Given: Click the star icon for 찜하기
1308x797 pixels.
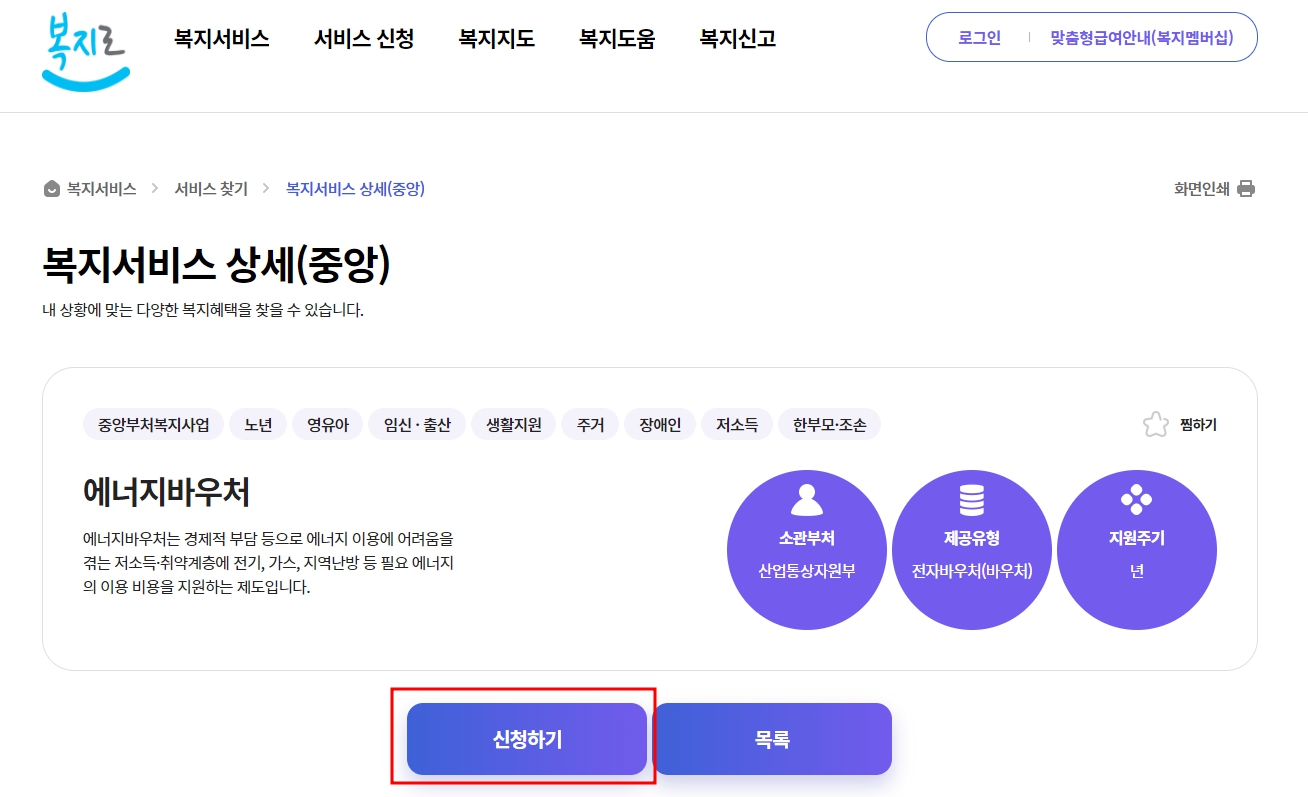Looking at the screenshot, I should [1155, 425].
